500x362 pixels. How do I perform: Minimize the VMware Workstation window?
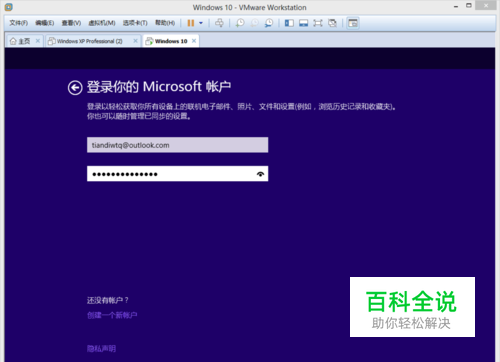pyautogui.click(x=456, y=7)
